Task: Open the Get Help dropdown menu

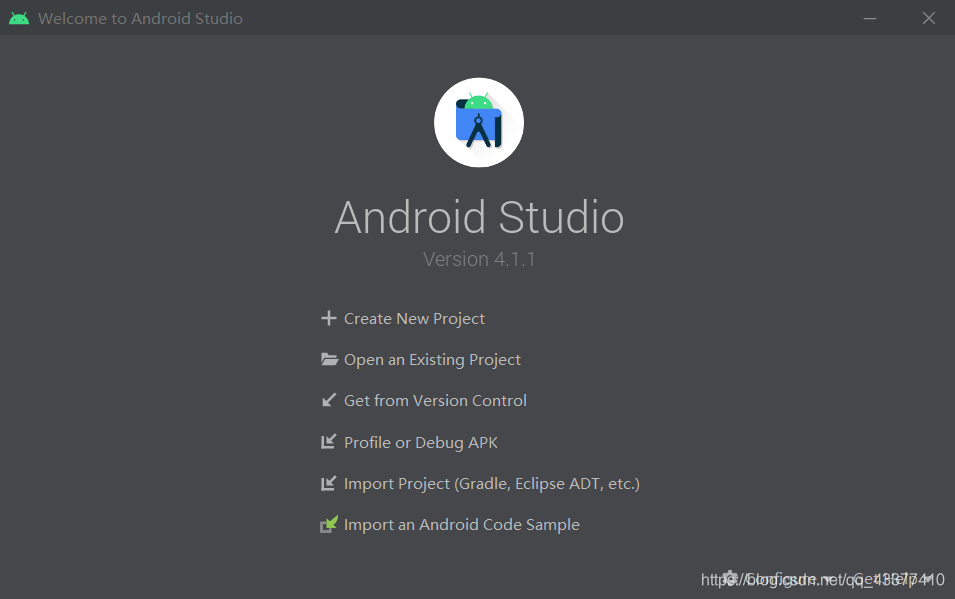Action: (x=894, y=578)
